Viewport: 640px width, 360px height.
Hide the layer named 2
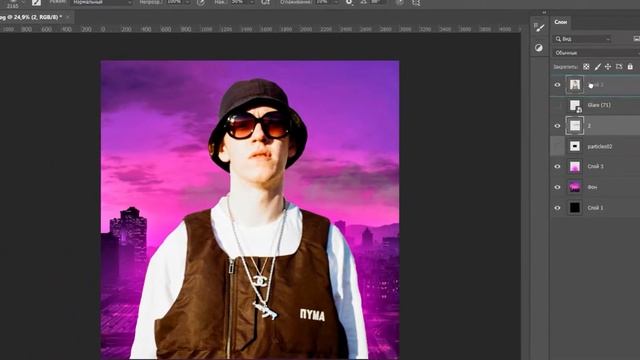click(x=558, y=126)
